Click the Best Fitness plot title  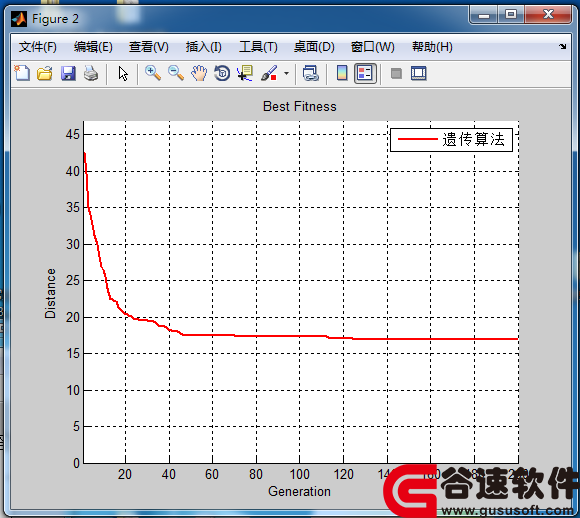(300, 107)
